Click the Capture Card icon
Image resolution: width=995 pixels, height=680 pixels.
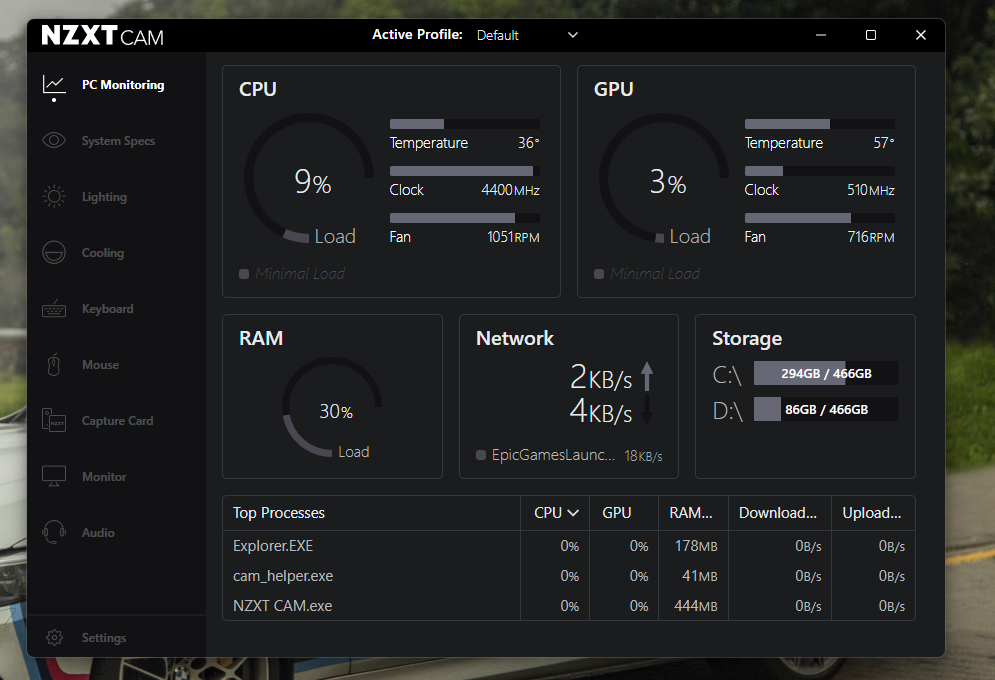pos(54,421)
